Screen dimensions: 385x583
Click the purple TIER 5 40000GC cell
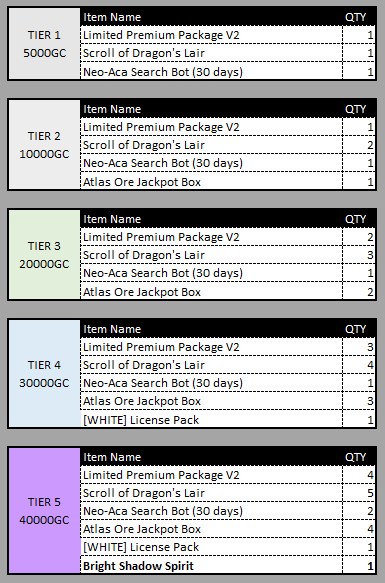[x=44, y=510]
